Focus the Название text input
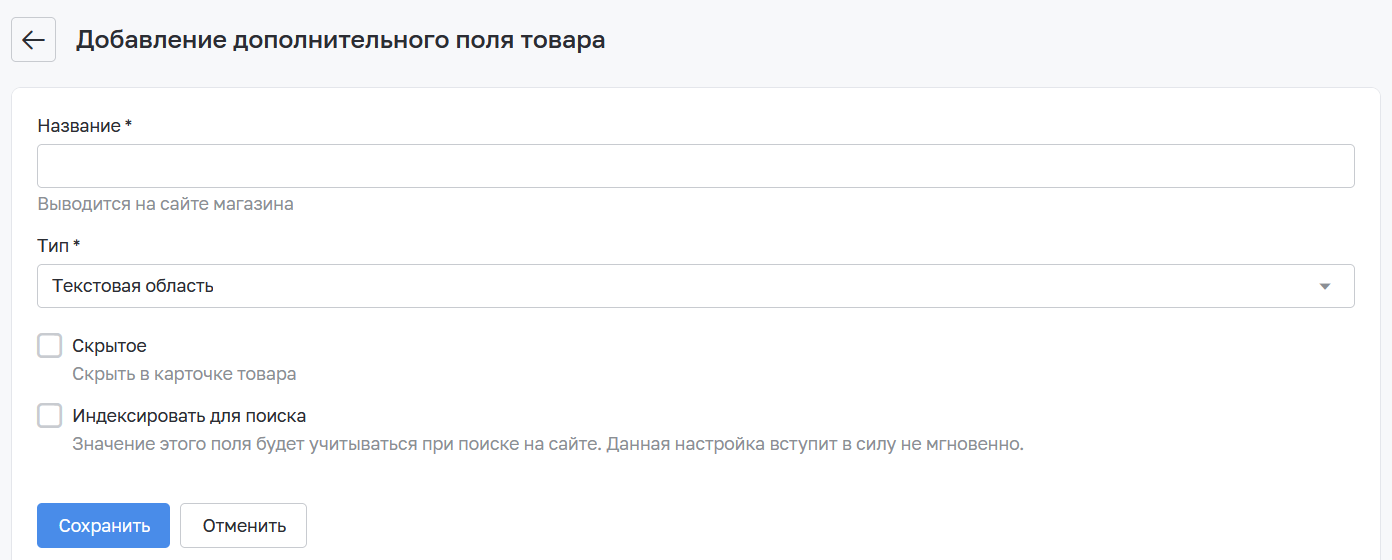Viewport: 1392px width, 560px height. click(x=696, y=166)
